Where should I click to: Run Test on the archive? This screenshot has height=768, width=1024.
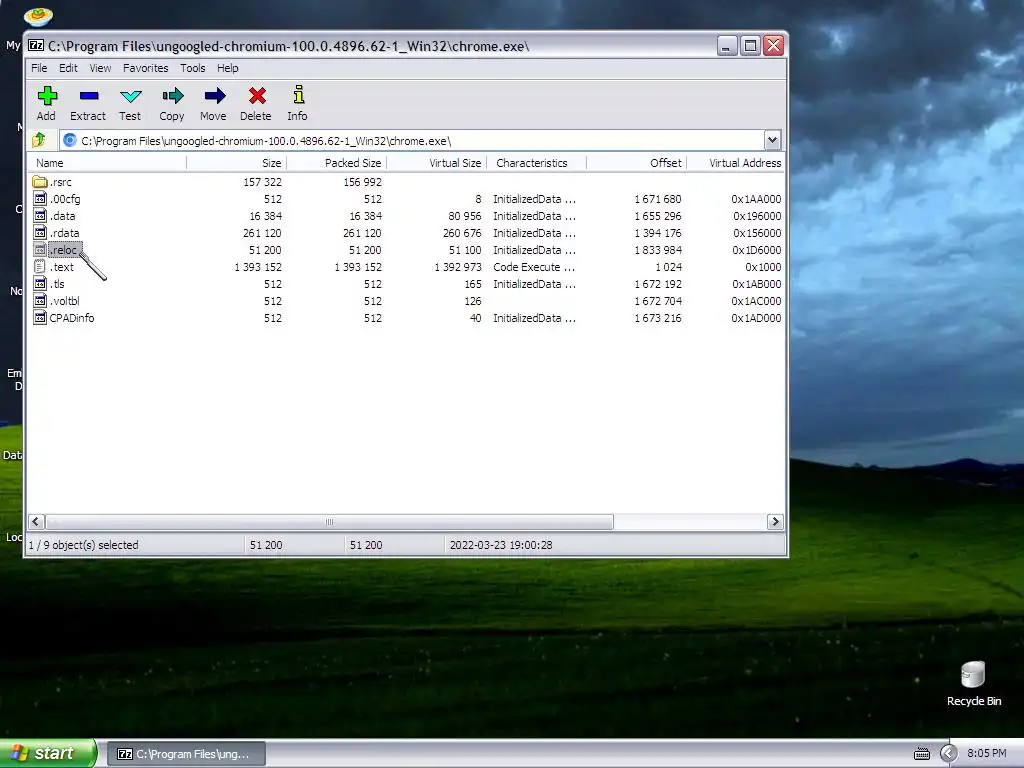(x=131, y=96)
